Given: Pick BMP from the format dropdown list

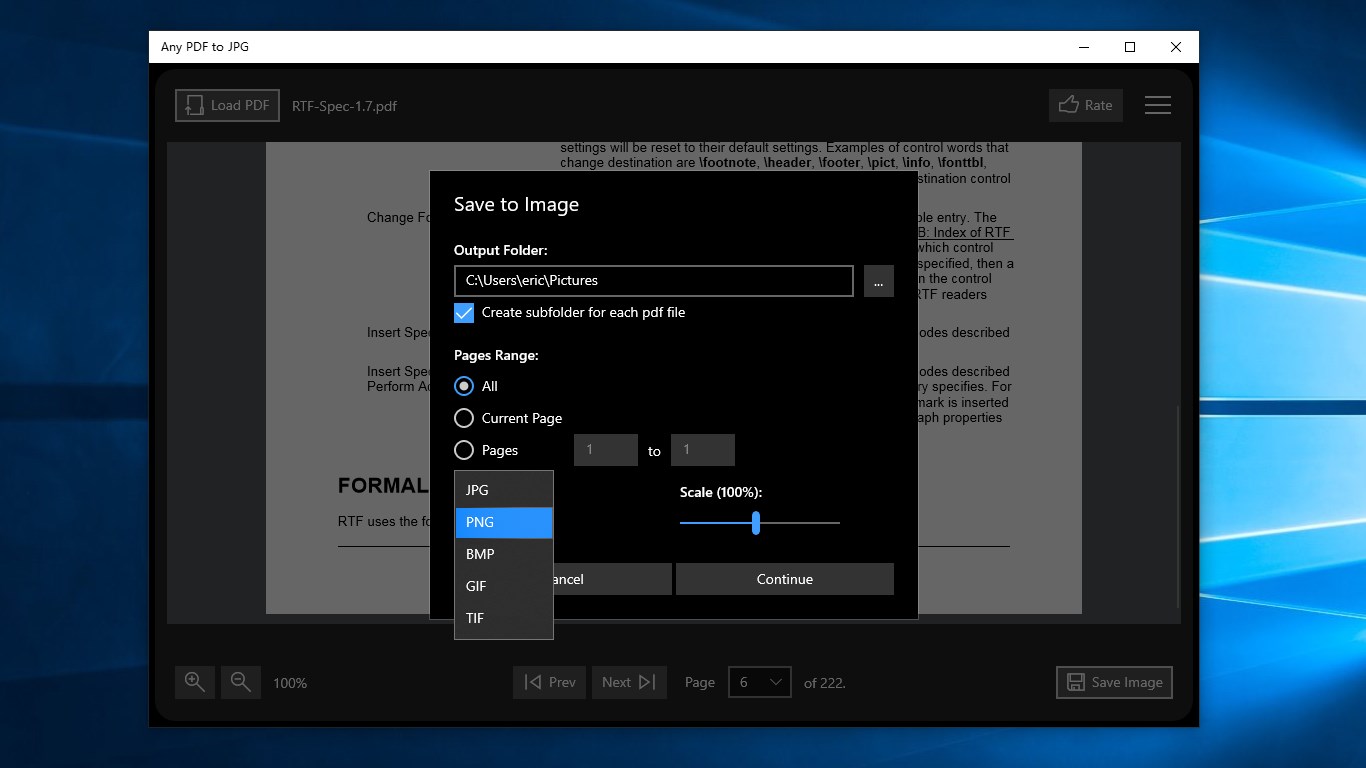Looking at the screenshot, I should [504, 554].
